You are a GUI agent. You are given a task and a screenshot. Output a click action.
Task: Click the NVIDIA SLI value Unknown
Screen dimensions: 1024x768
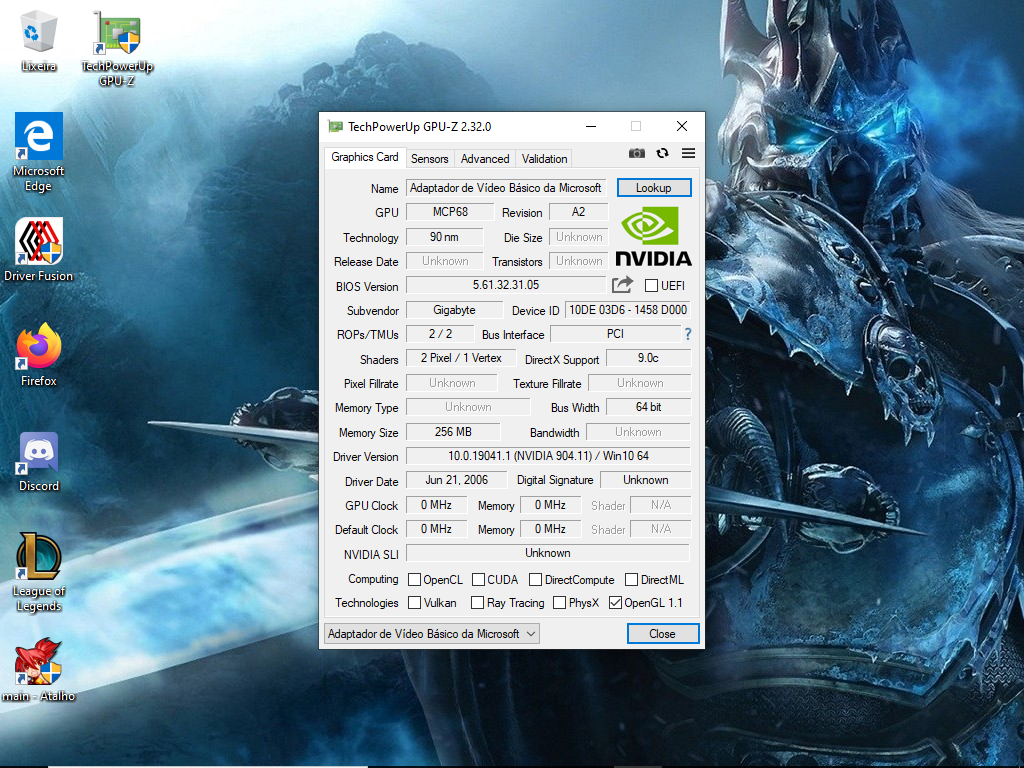pos(548,553)
